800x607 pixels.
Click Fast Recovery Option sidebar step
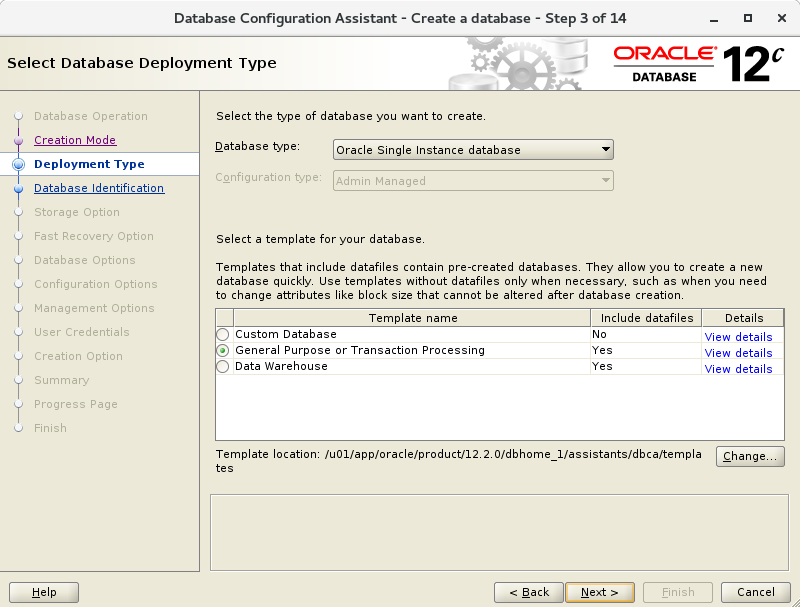(x=94, y=236)
